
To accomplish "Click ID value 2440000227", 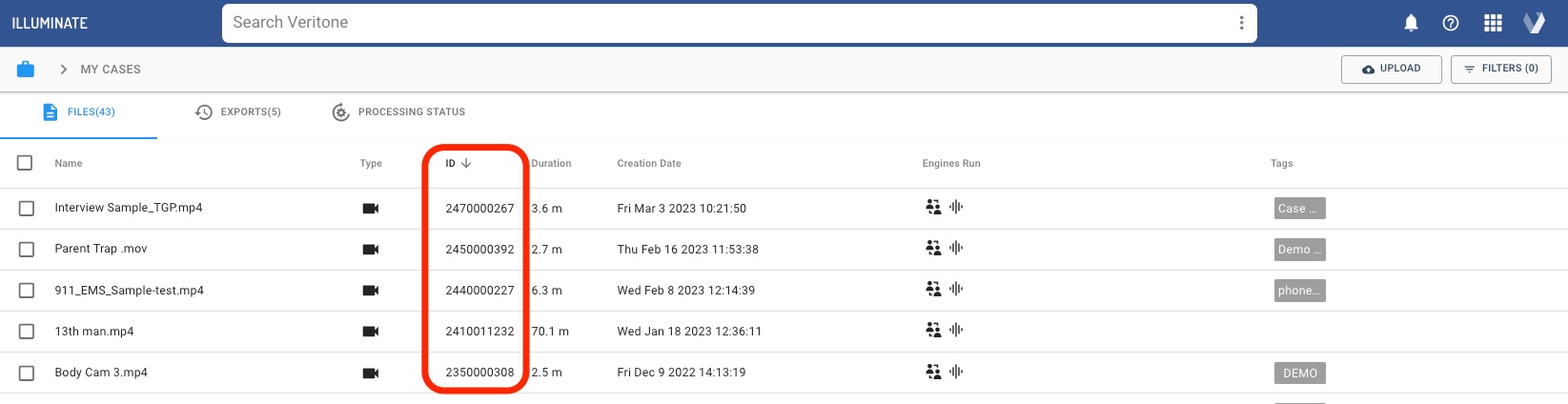I will [479, 291].
